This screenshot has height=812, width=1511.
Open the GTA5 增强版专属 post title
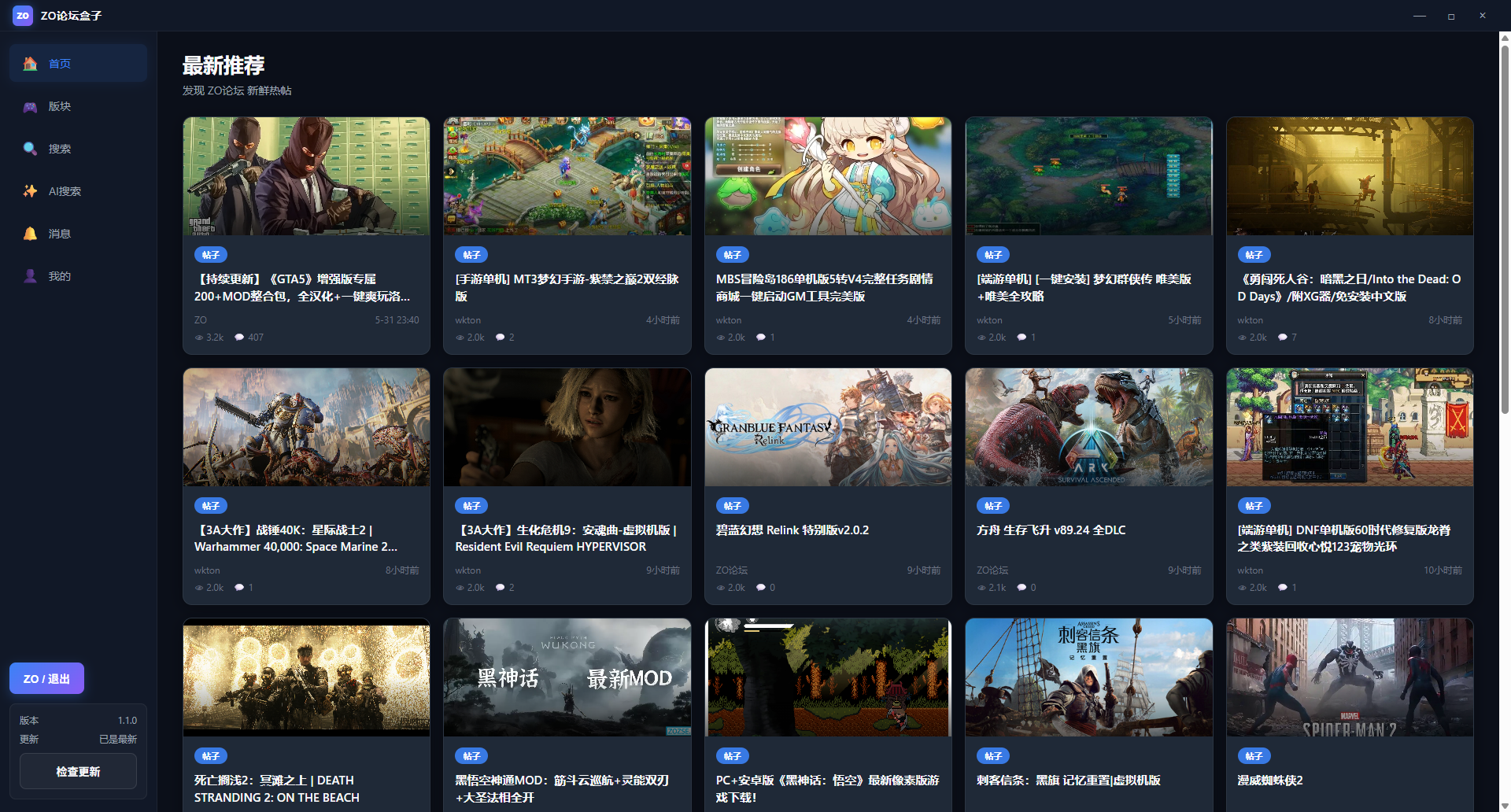point(302,288)
